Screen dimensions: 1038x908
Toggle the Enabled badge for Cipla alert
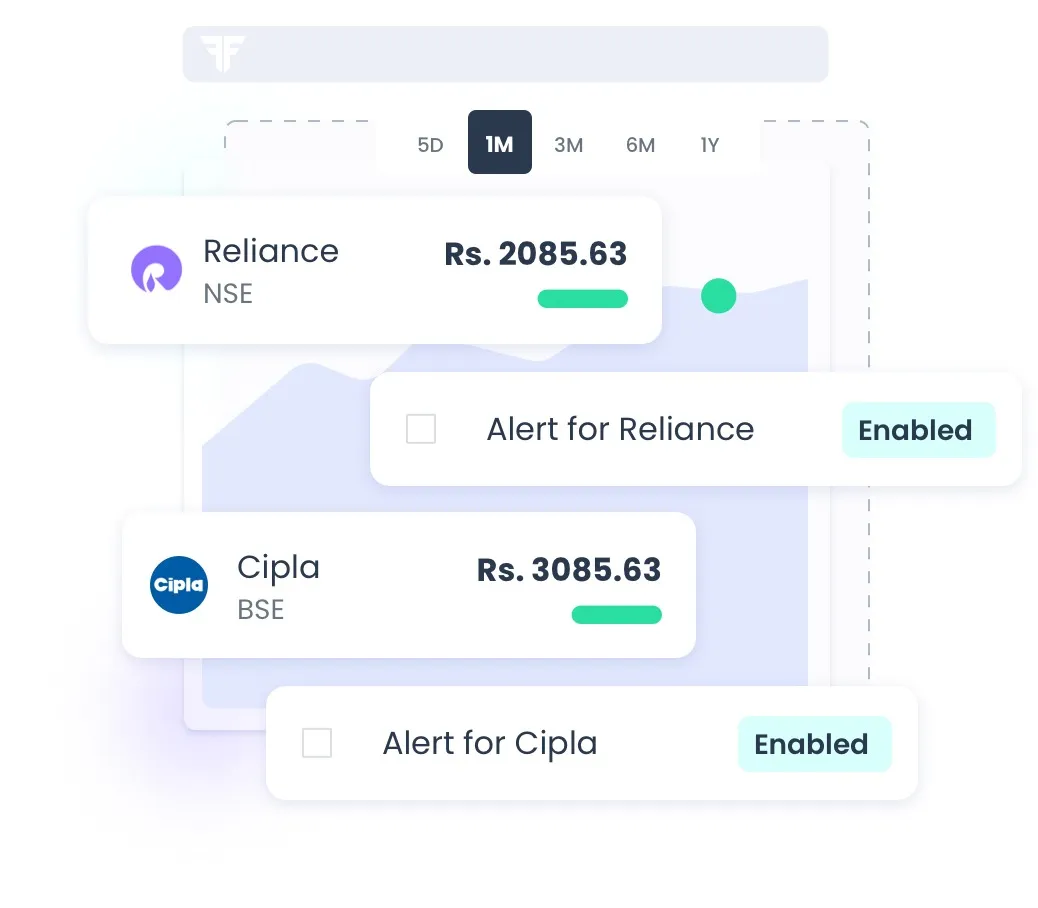click(812, 744)
